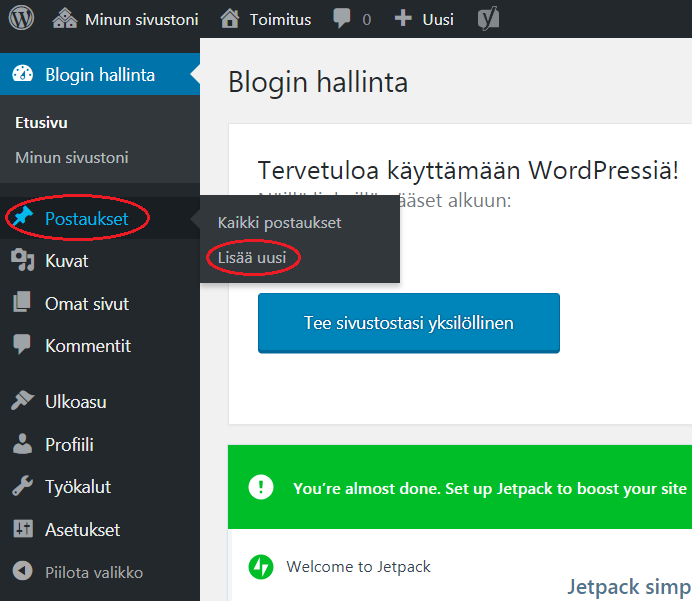Click the speech bubble icon beside Kommentit
Screen dimensions: 692x601
(22, 345)
